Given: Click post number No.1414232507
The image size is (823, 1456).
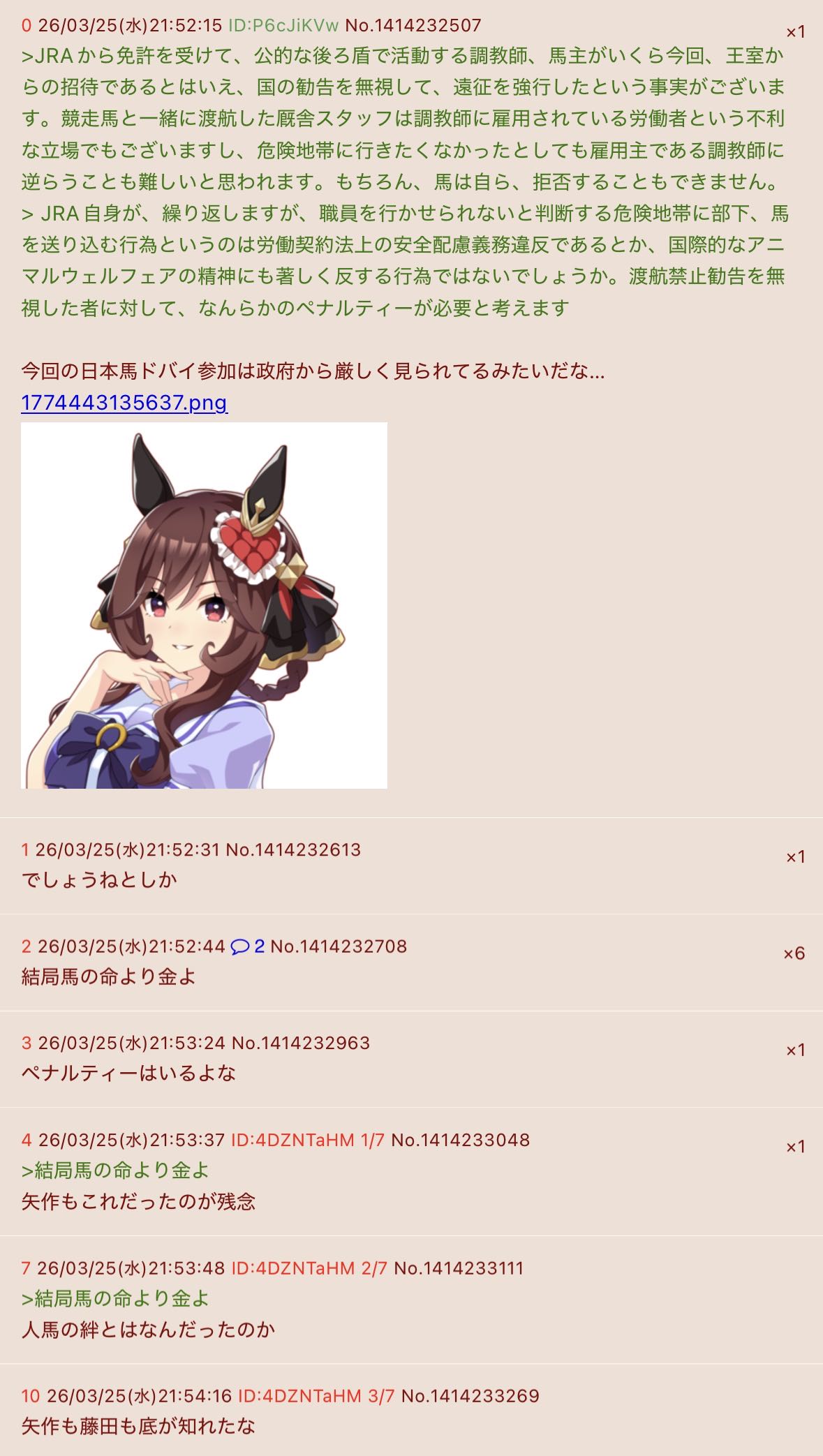Looking at the screenshot, I should tap(413, 26).
